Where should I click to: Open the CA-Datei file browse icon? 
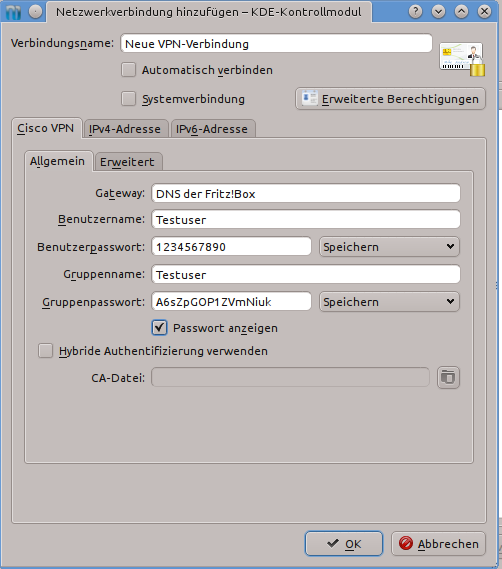coord(448,378)
